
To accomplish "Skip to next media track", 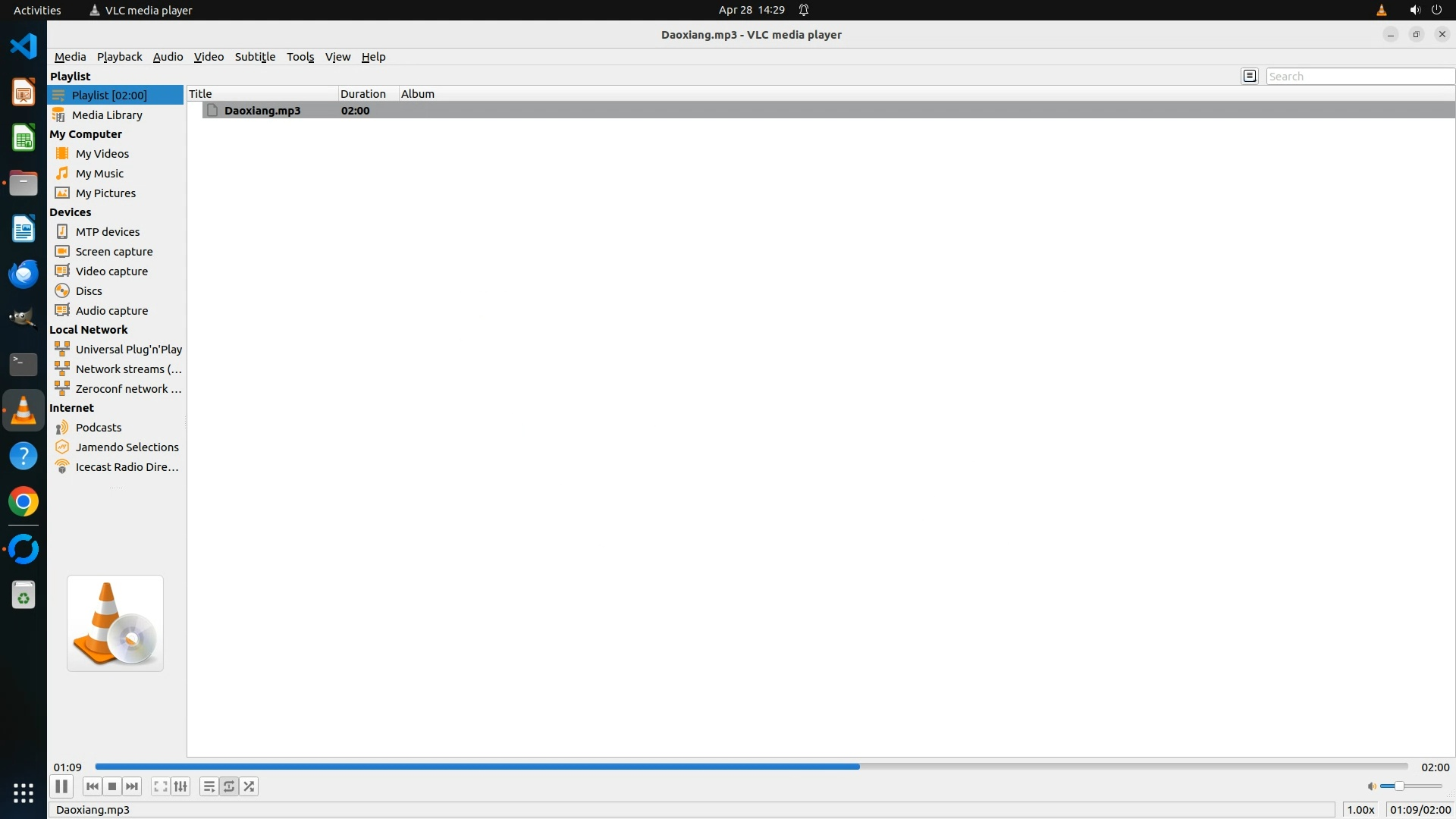I will point(132,786).
